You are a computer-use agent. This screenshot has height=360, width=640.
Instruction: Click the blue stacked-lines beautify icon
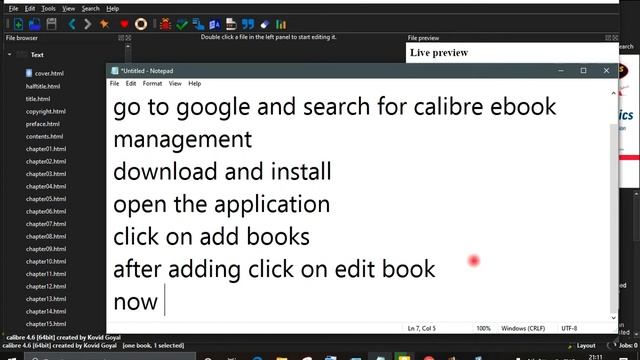point(198,24)
